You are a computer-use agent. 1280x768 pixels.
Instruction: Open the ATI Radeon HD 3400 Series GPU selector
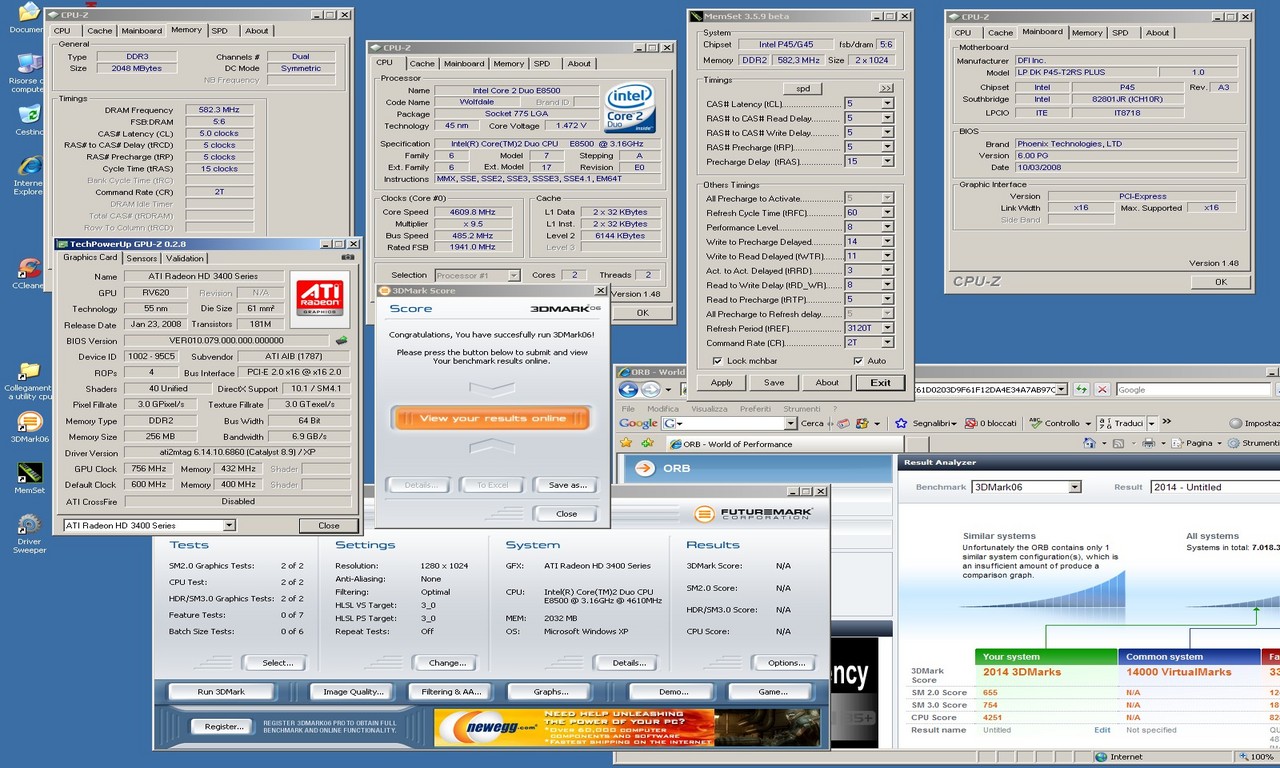(x=149, y=525)
